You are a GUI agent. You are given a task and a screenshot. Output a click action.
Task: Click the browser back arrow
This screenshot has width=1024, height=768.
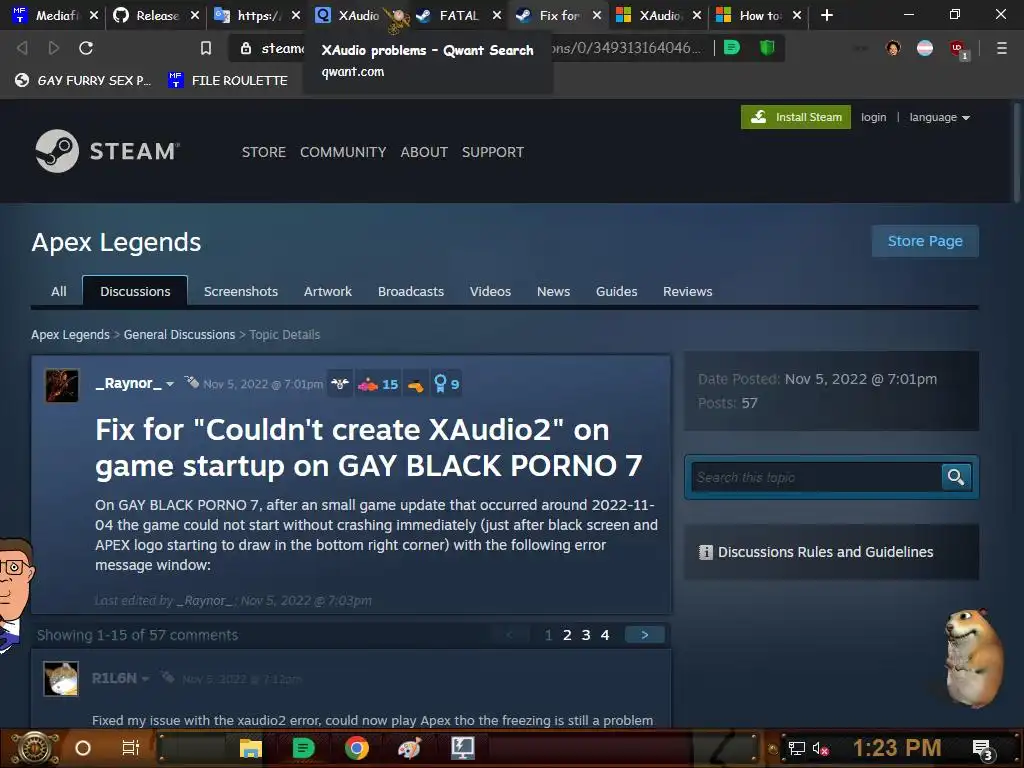coord(22,48)
